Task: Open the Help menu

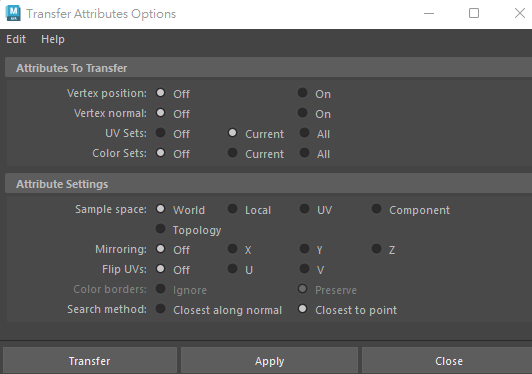Action: pyautogui.click(x=53, y=39)
